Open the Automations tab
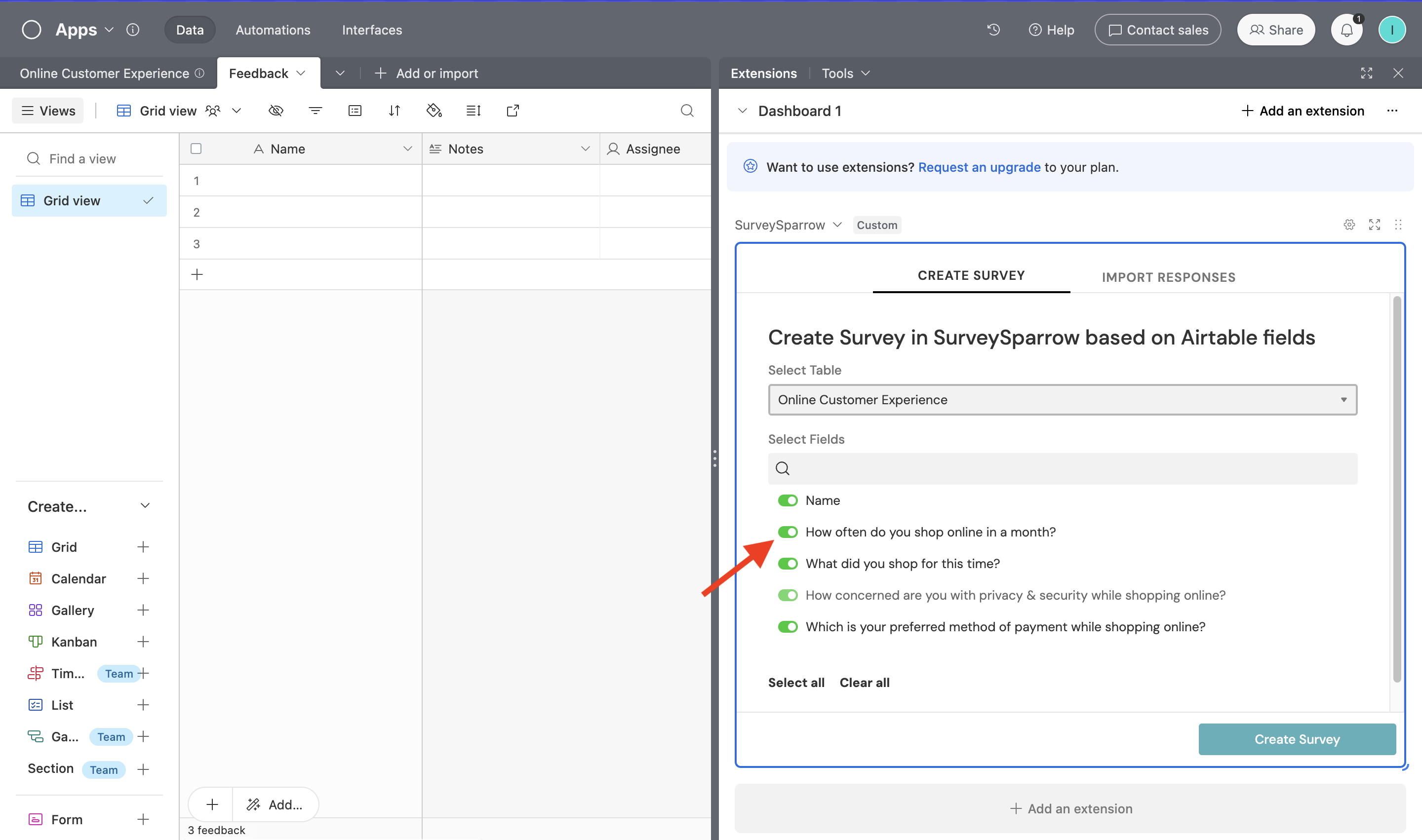This screenshot has width=1422, height=840. pyautogui.click(x=273, y=30)
